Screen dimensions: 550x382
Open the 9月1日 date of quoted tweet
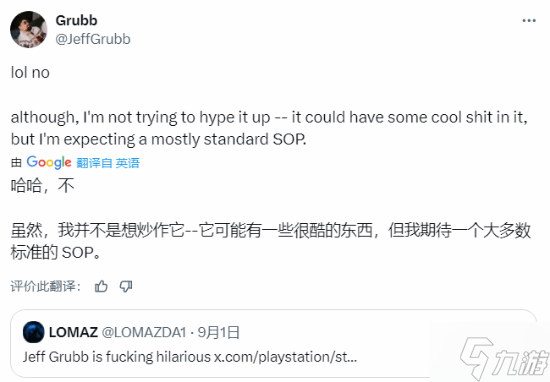(219, 332)
